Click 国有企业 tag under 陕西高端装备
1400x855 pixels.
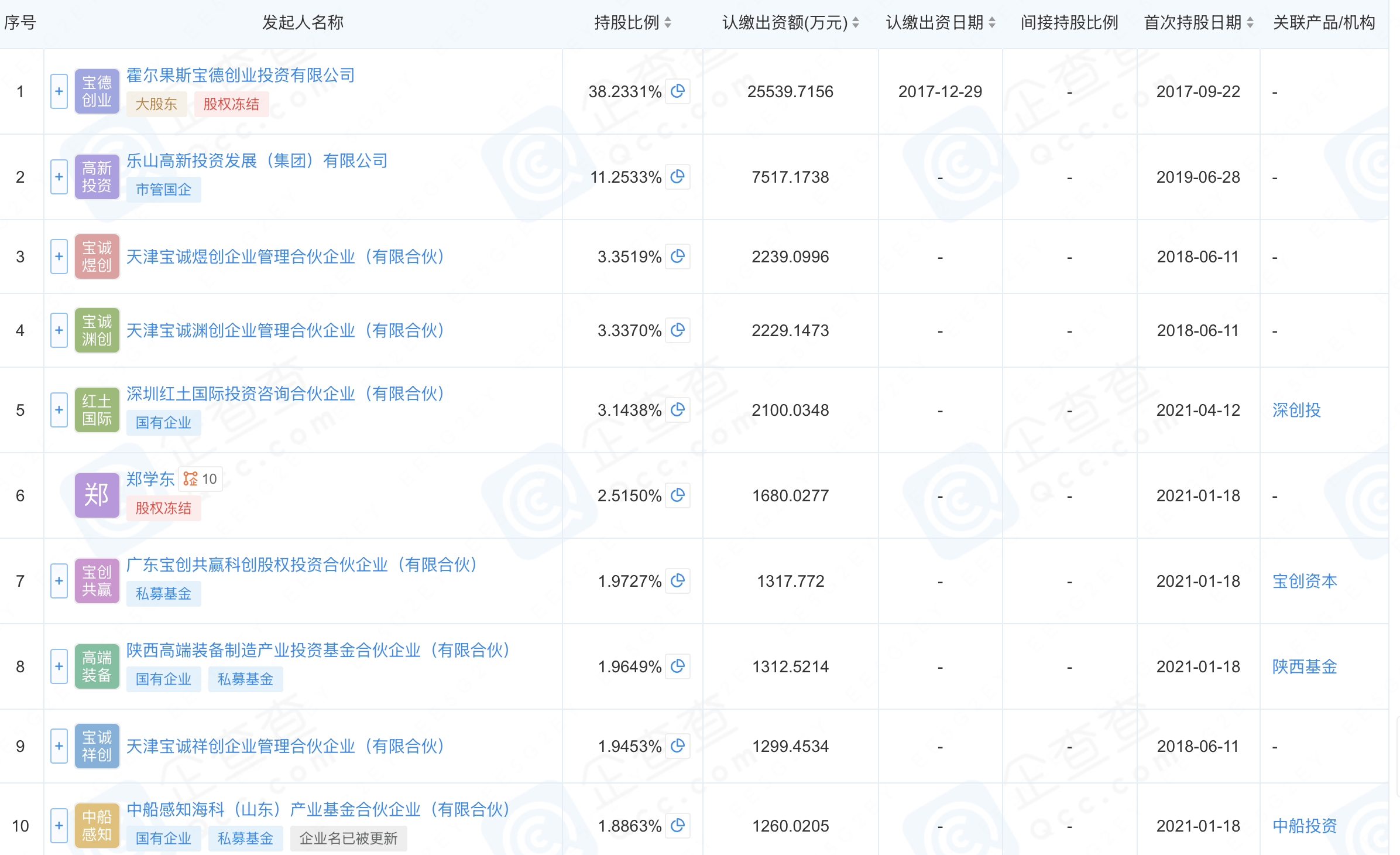[x=163, y=679]
